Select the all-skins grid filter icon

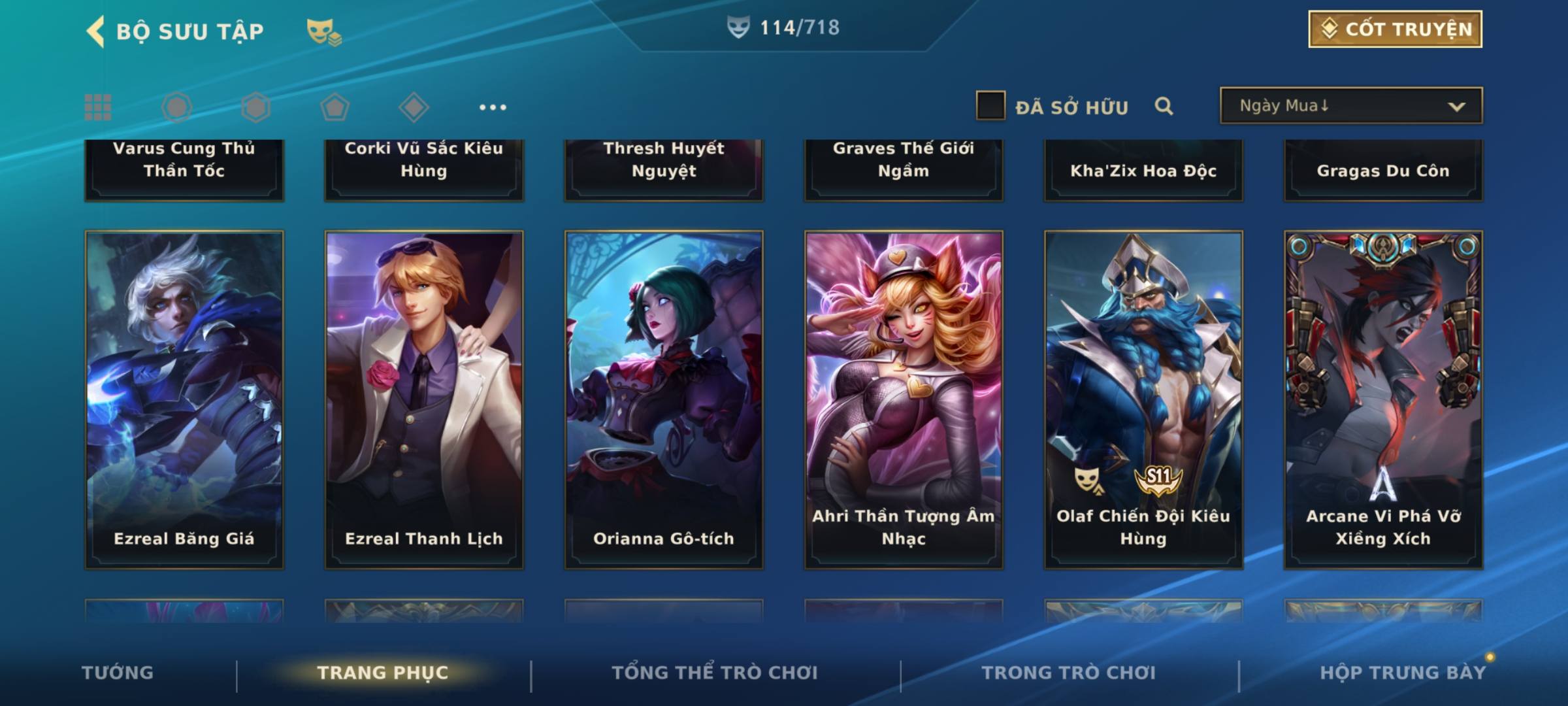98,107
